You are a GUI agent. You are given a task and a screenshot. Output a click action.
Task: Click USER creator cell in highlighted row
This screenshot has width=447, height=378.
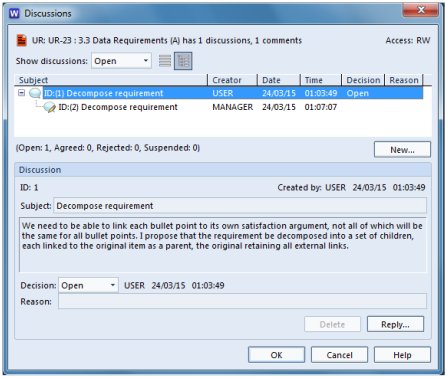pyautogui.click(x=223, y=93)
